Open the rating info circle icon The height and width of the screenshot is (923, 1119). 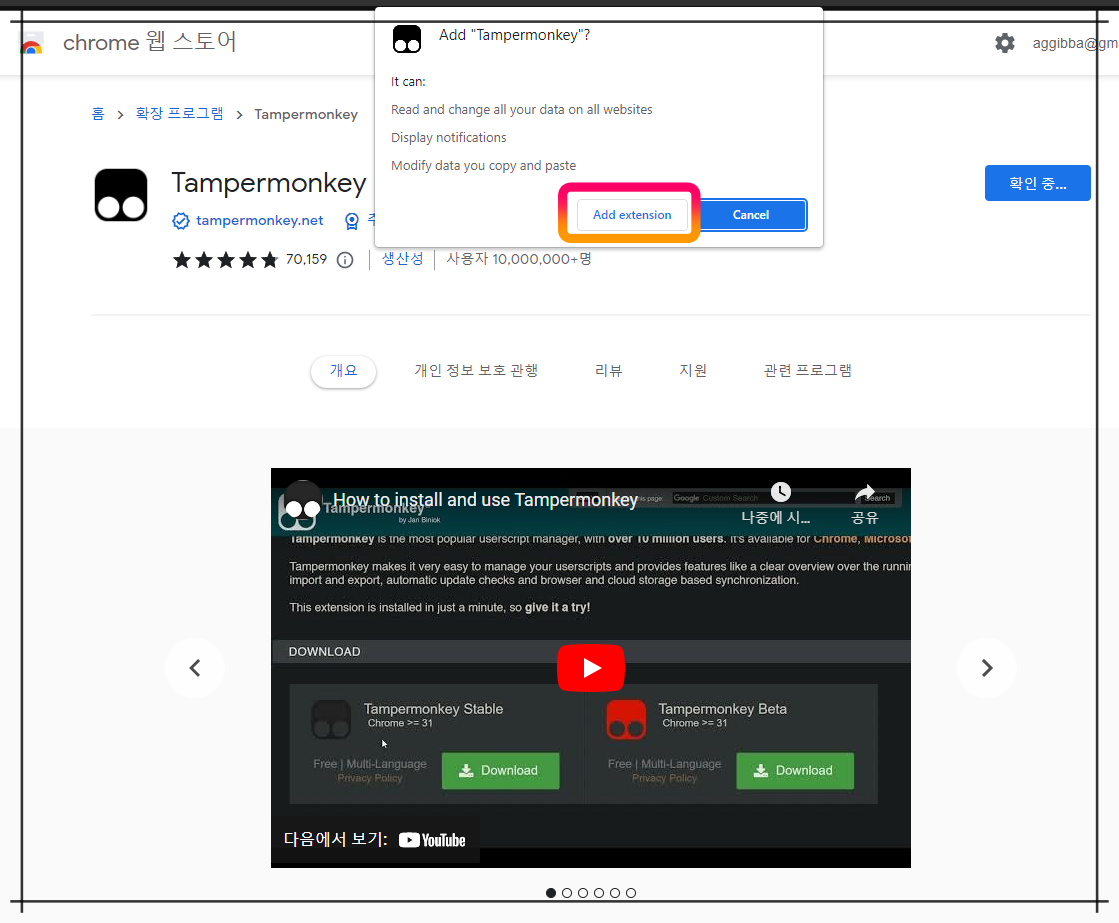point(345,260)
